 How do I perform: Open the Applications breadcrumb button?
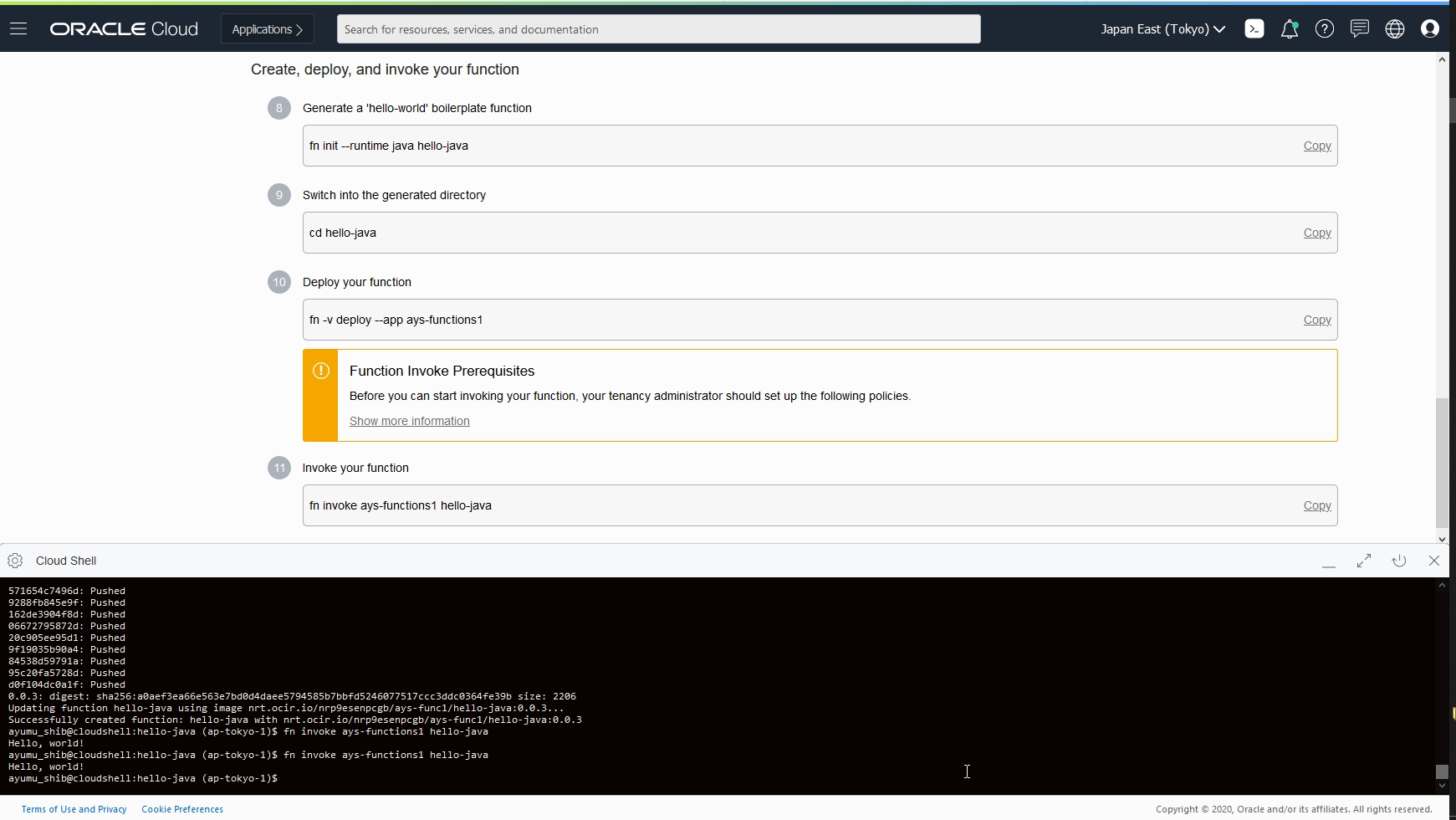[268, 28]
